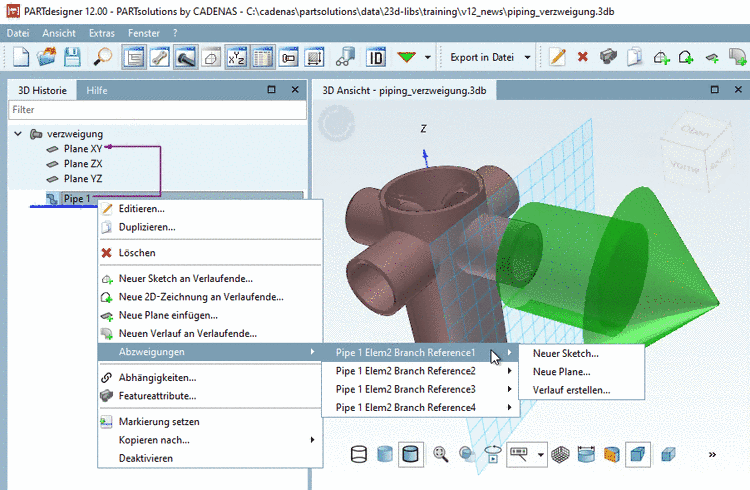
Task: Collapse the verzweigung tree node
Action: pyautogui.click(x=18, y=134)
